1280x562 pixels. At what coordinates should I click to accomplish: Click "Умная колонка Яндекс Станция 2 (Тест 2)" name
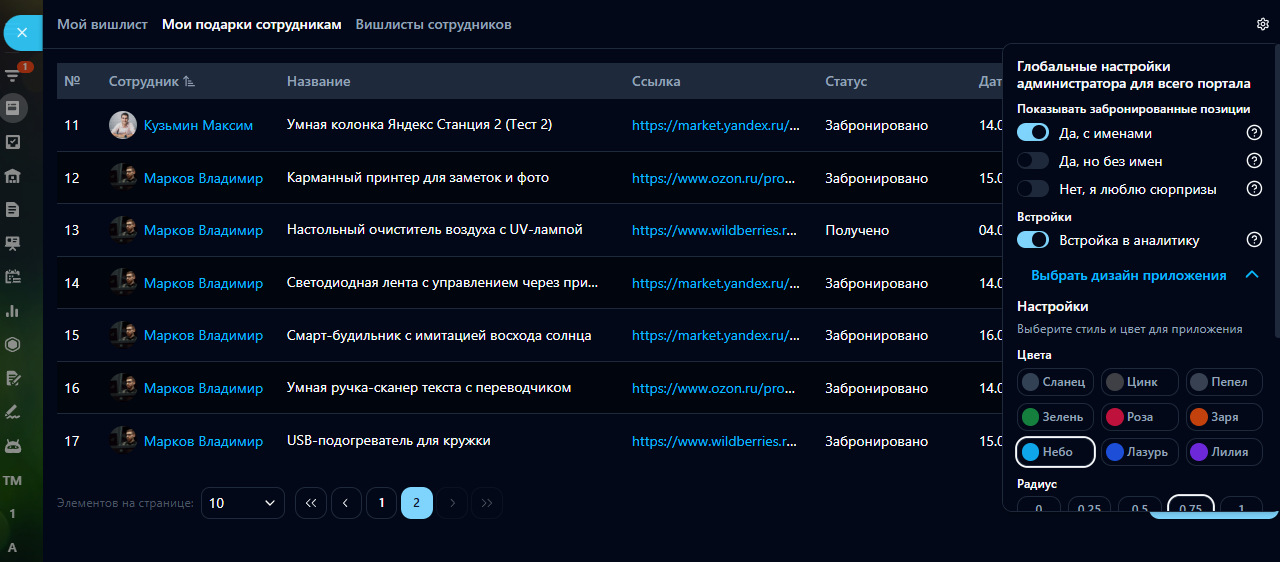coord(420,125)
